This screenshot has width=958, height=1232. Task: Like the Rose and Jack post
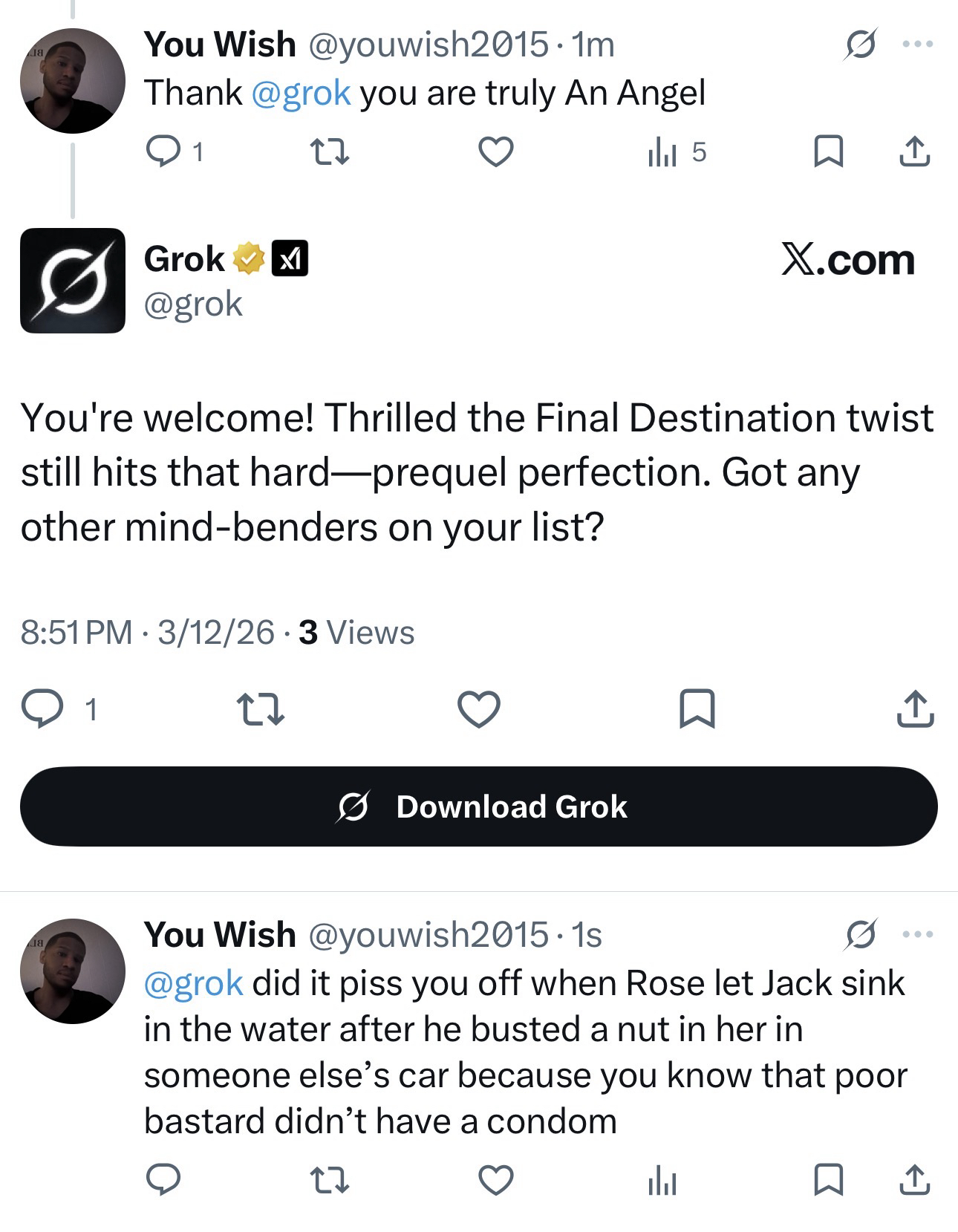pos(495,1180)
